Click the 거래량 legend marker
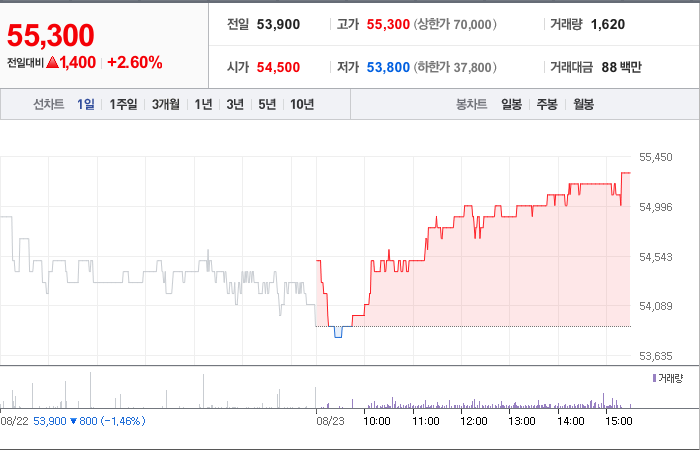Viewport: 700px width, 450px height. 654,379
